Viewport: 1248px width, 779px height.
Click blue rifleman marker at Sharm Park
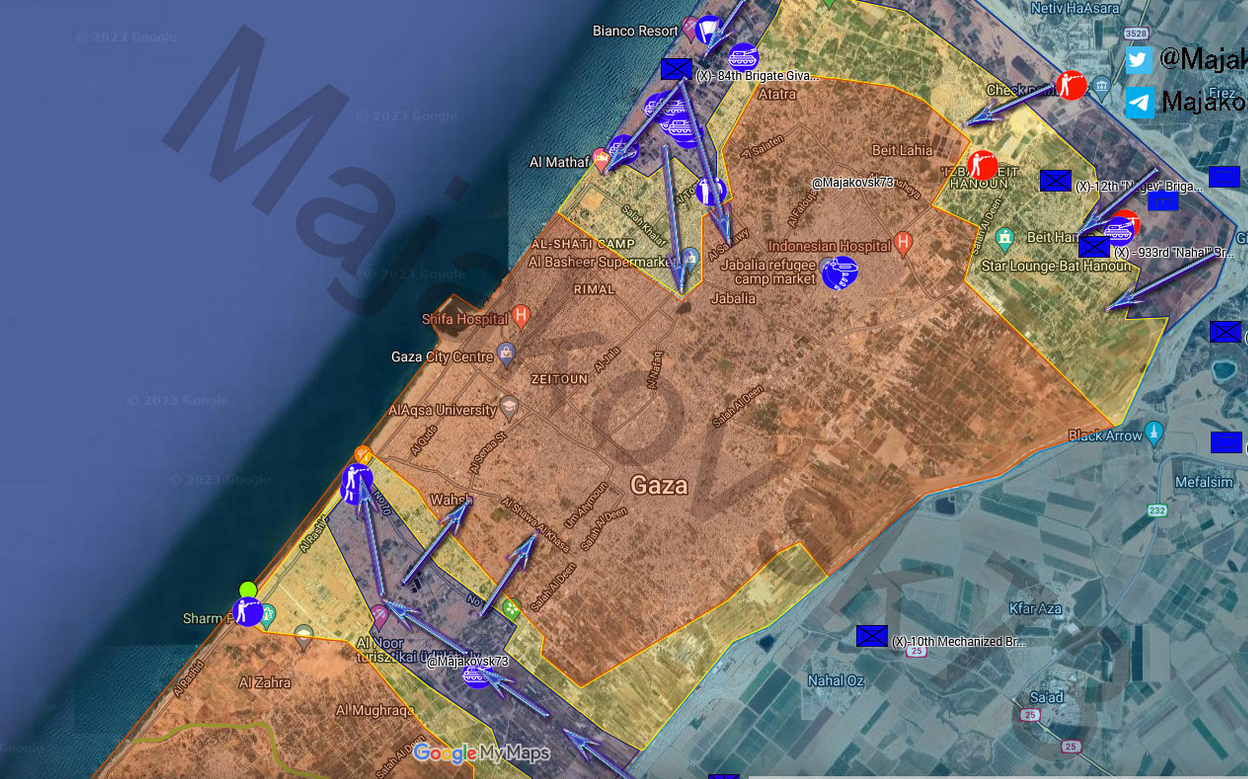pos(248,611)
